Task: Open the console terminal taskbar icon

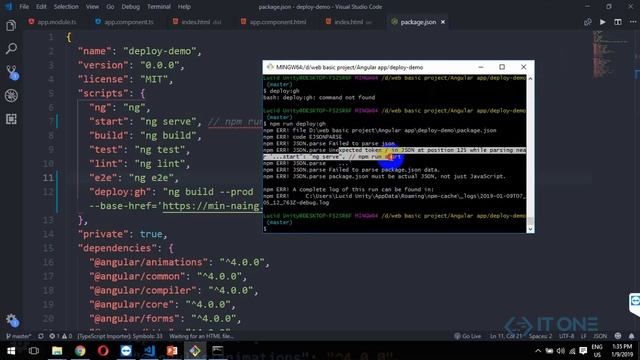Action: pos(218,351)
